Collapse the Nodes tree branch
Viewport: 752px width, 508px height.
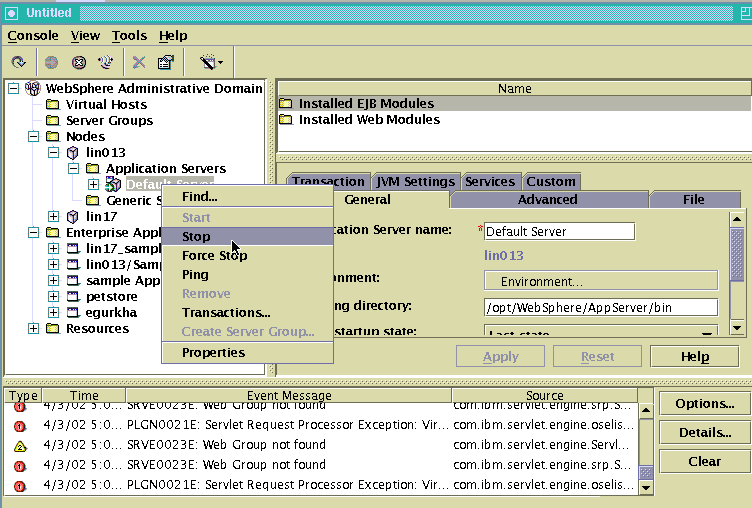pos(33,136)
